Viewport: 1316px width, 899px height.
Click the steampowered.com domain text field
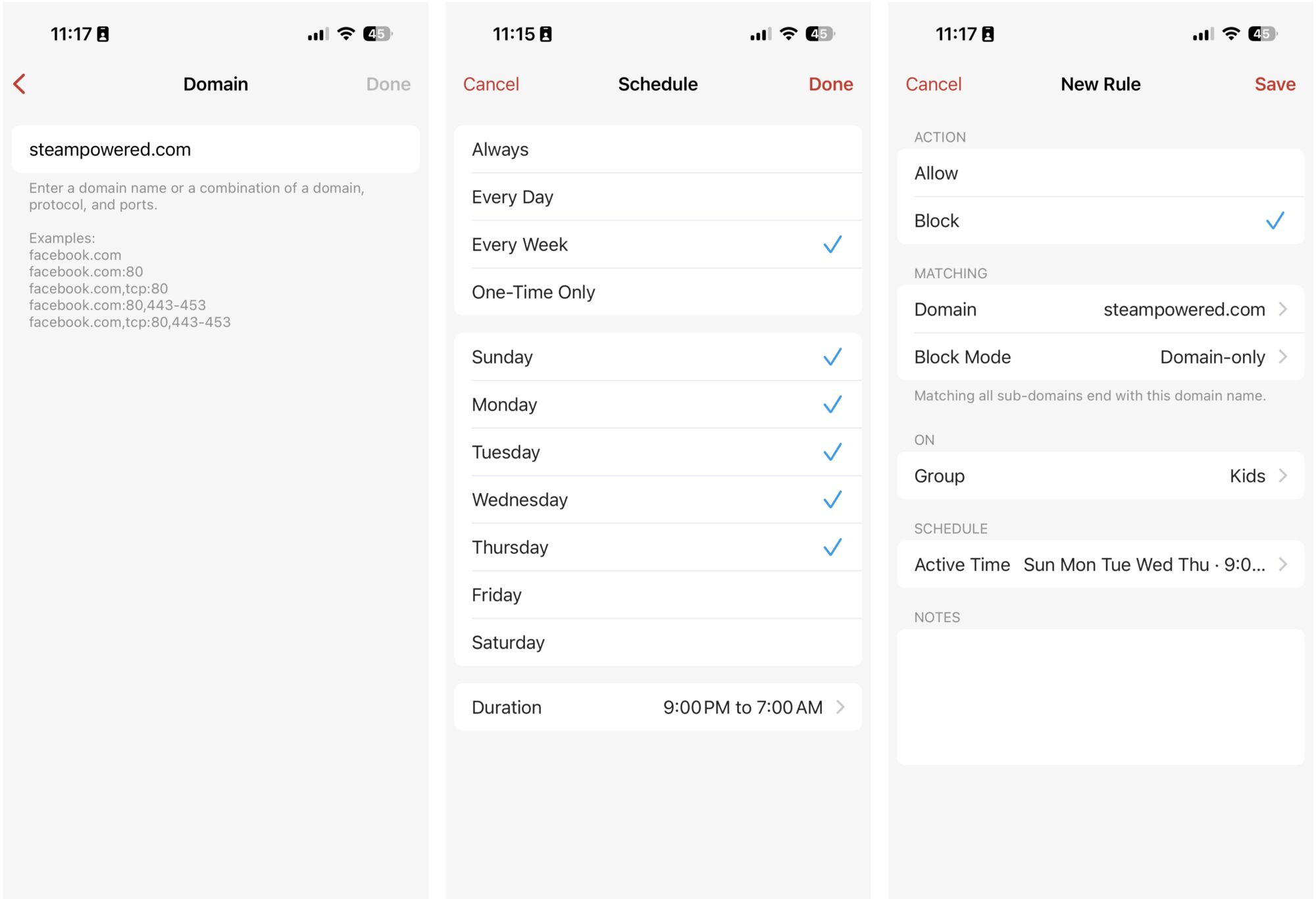[x=216, y=150]
